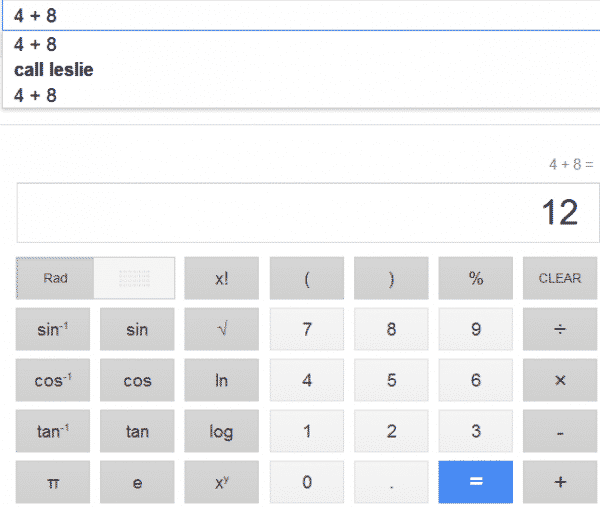Pick the last '4 + 8' suggestion

36,95
